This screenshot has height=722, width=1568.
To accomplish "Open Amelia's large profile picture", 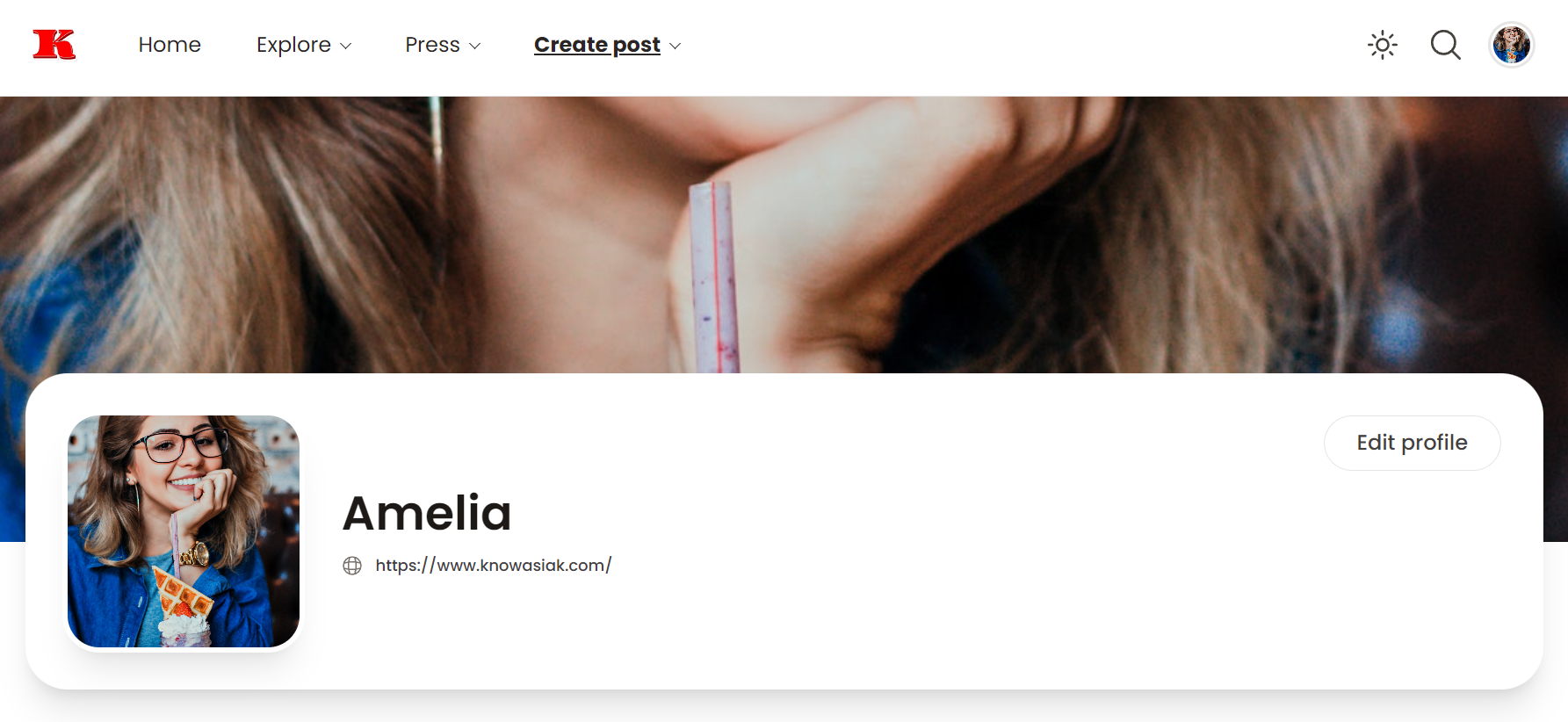I will click(x=184, y=531).
